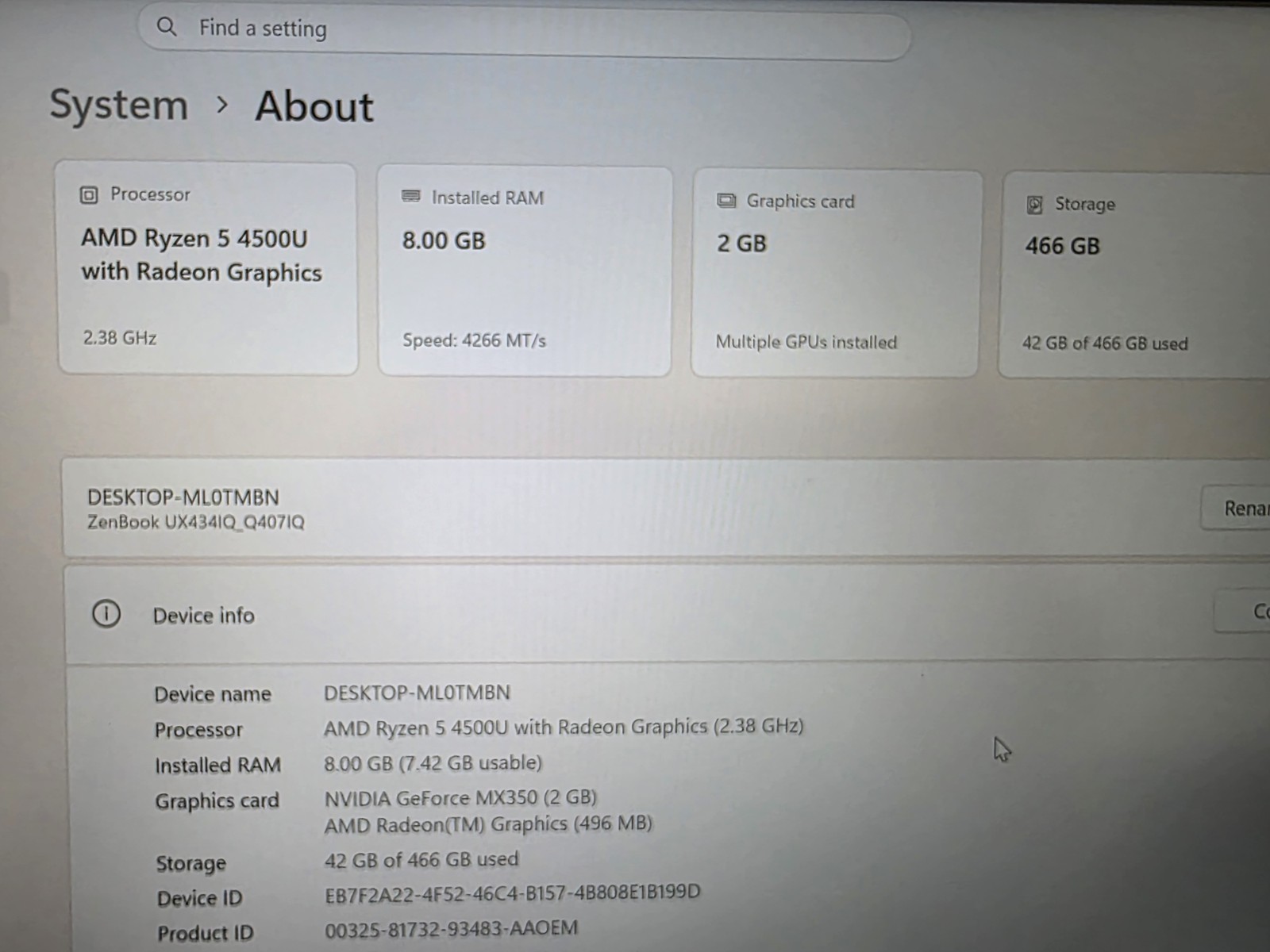Image resolution: width=1270 pixels, height=952 pixels.
Task: Open the Processor summary card
Action: point(207,268)
